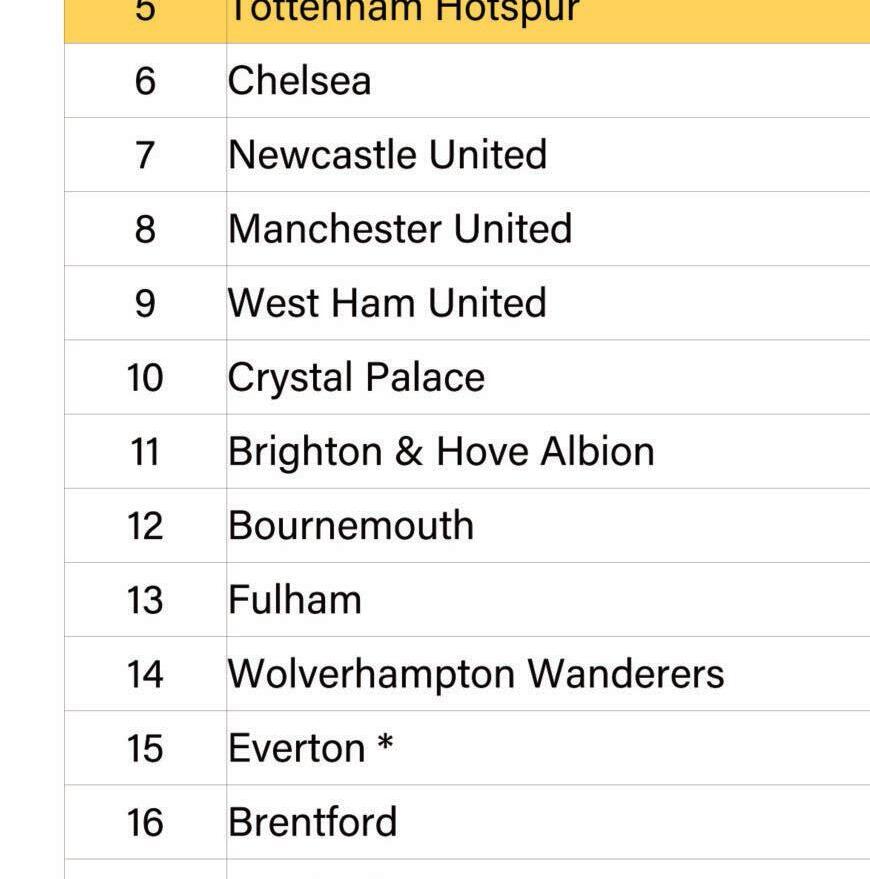This screenshot has width=870, height=879.
Task: Click rank number 13 cell
Action: pyautogui.click(x=145, y=599)
